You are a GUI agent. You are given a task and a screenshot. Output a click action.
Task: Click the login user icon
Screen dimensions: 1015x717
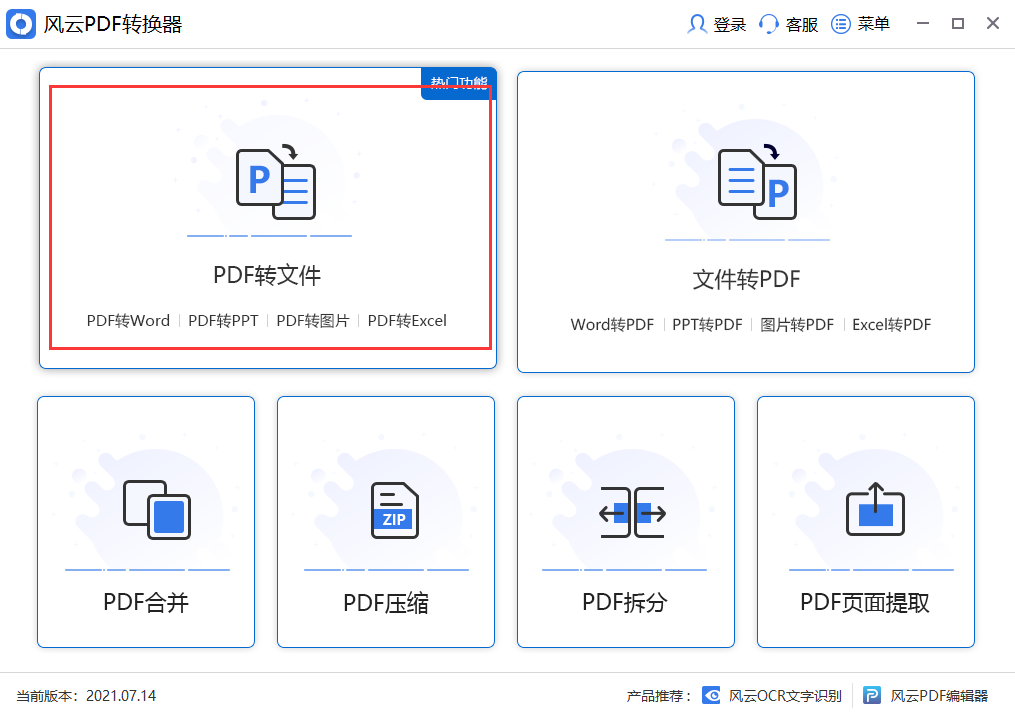(697, 24)
